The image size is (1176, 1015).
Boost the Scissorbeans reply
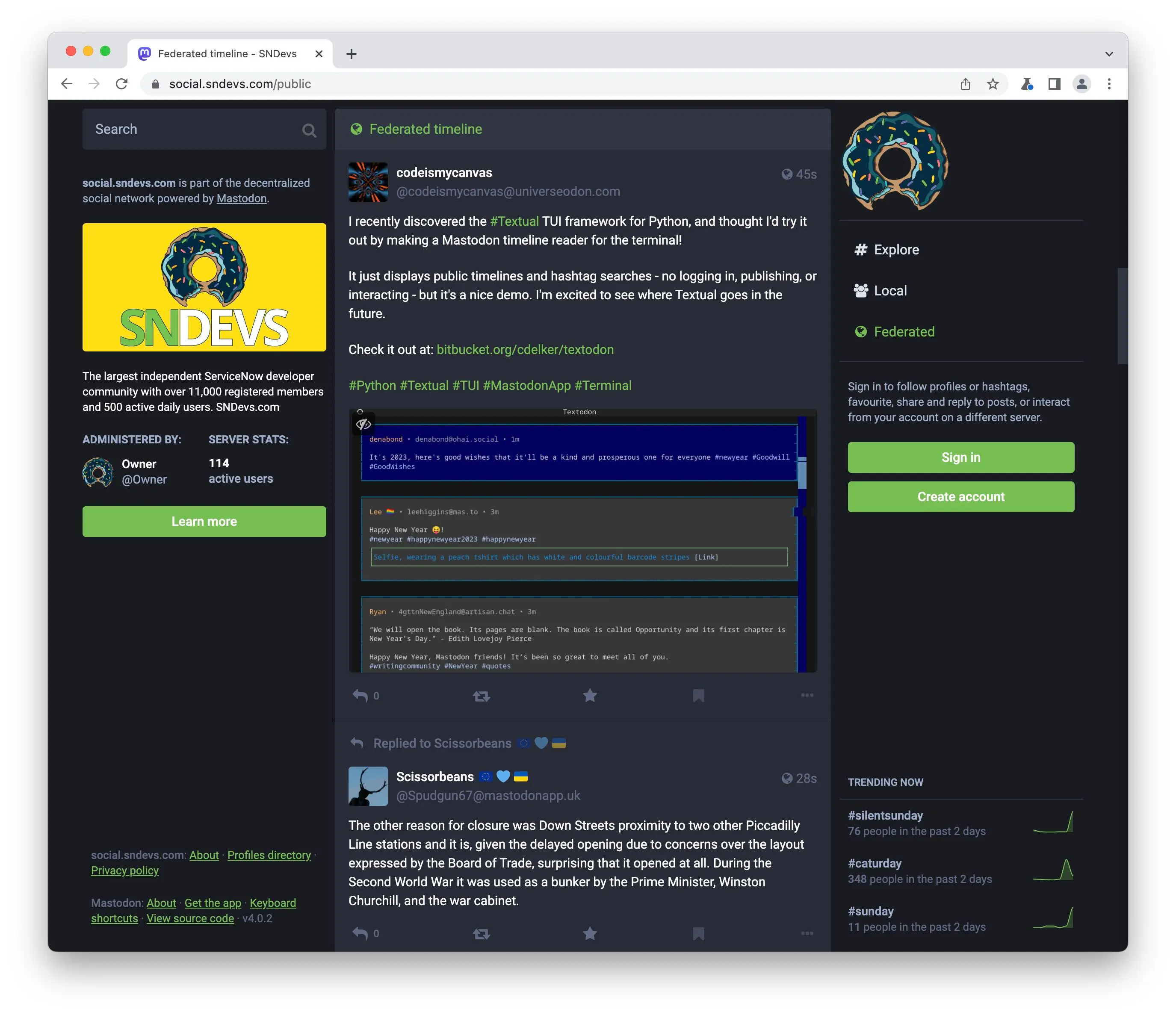480,933
